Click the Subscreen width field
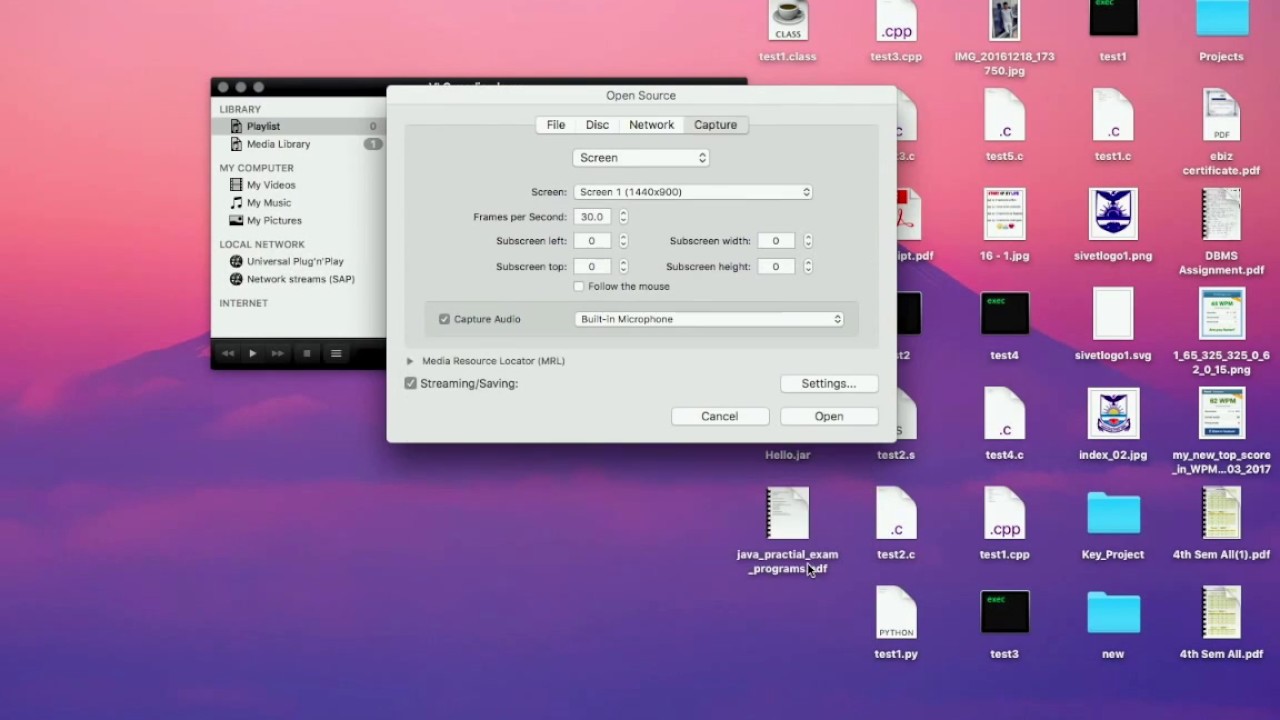This screenshot has width=1280, height=720. [776, 241]
